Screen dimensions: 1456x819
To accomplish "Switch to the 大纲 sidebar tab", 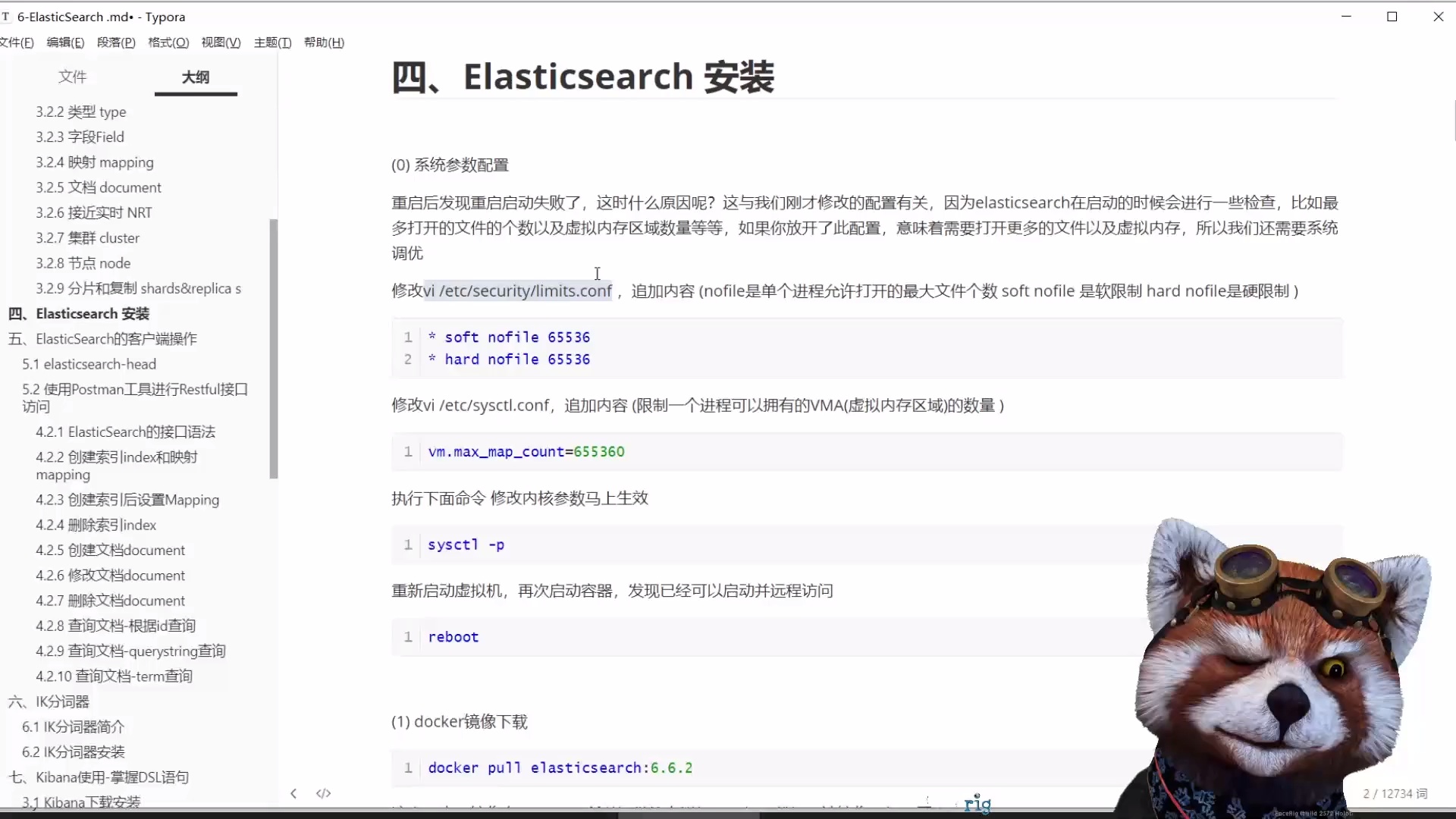I will coord(195,77).
